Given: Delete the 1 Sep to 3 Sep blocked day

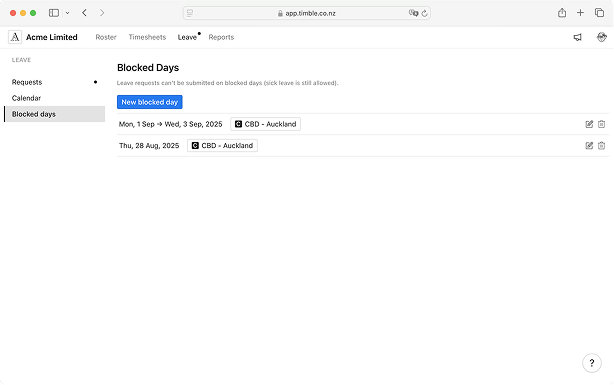Looking at the screenshot, I should (x=601, y=124).
